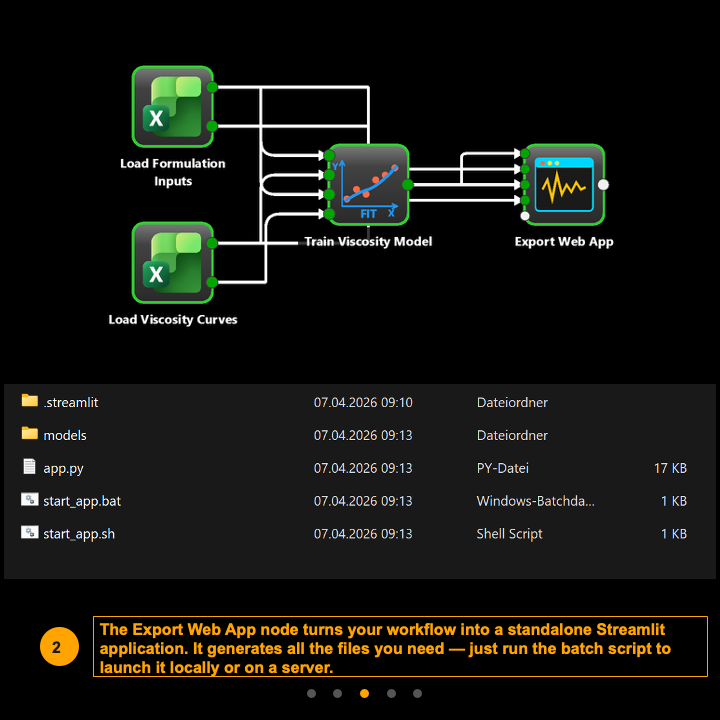720x720 pixels.
Task: Go to the fourth carousel page dot
Action: 391,693
